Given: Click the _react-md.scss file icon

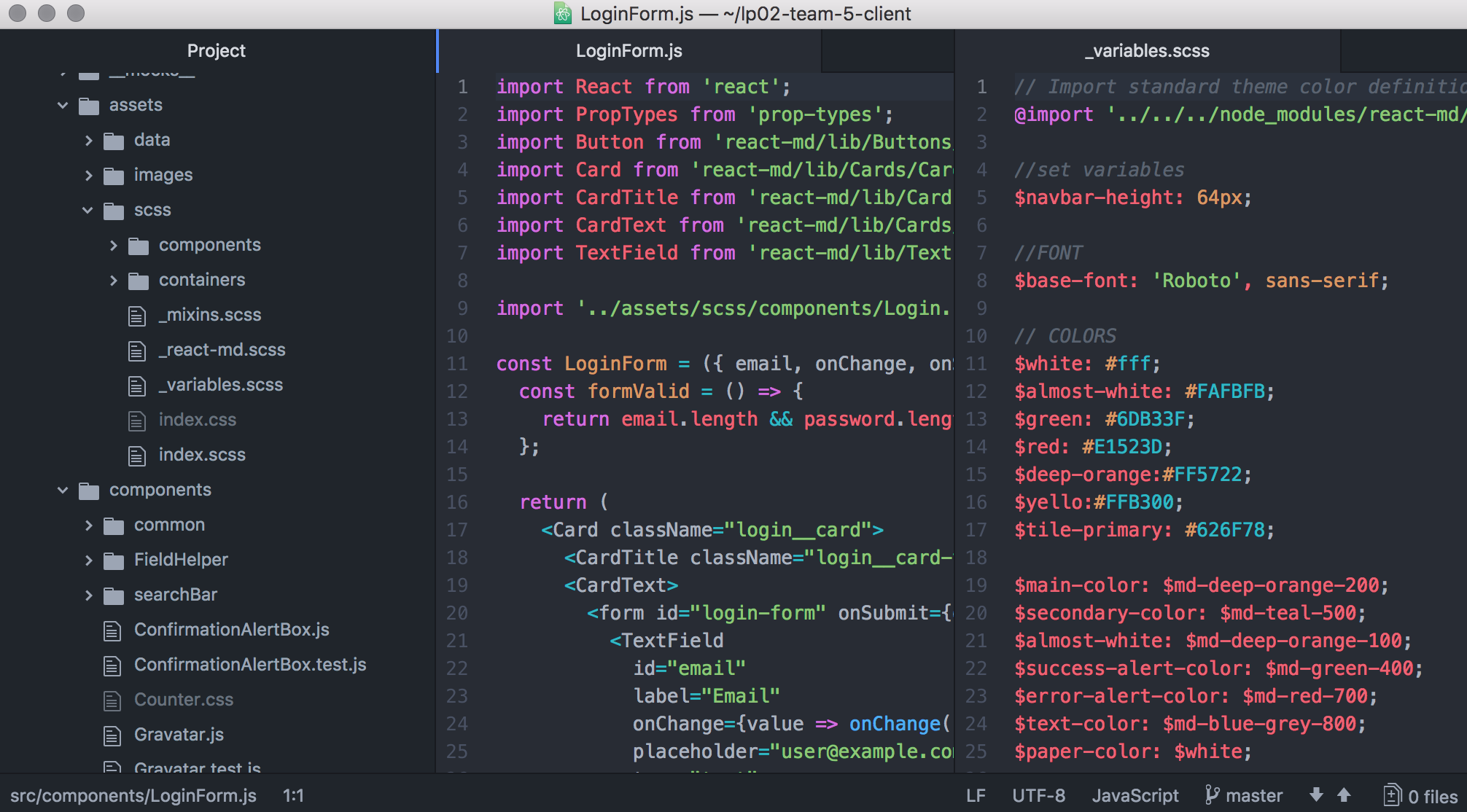Looking at the screenshot, I should point(137,351).
